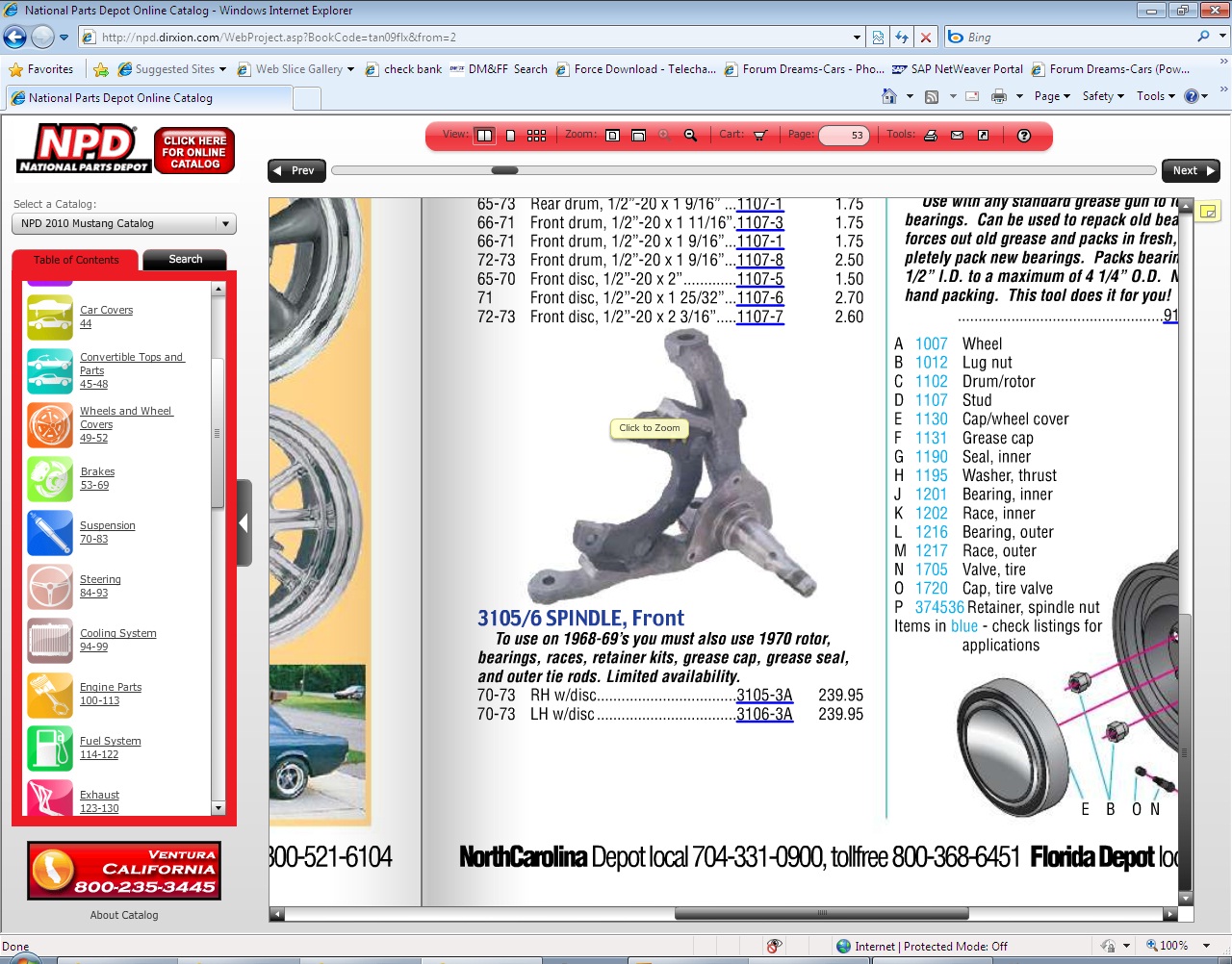This screenshot has height=964, width=1232.
Task: Click the page number field showing 53
Action: [x=844, y=136]
